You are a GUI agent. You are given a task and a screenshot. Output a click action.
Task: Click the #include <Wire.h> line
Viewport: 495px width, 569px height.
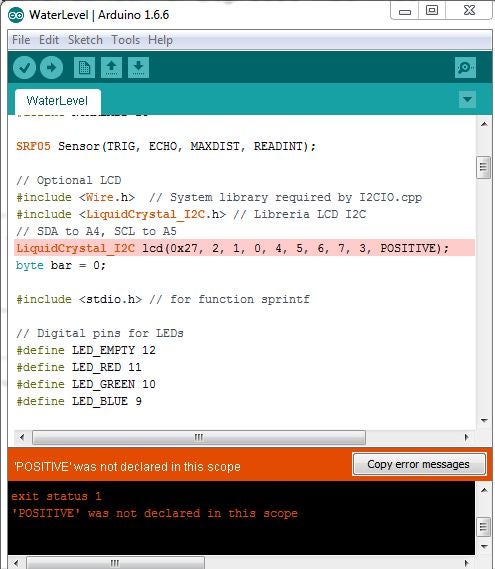(x=219, y=197)
